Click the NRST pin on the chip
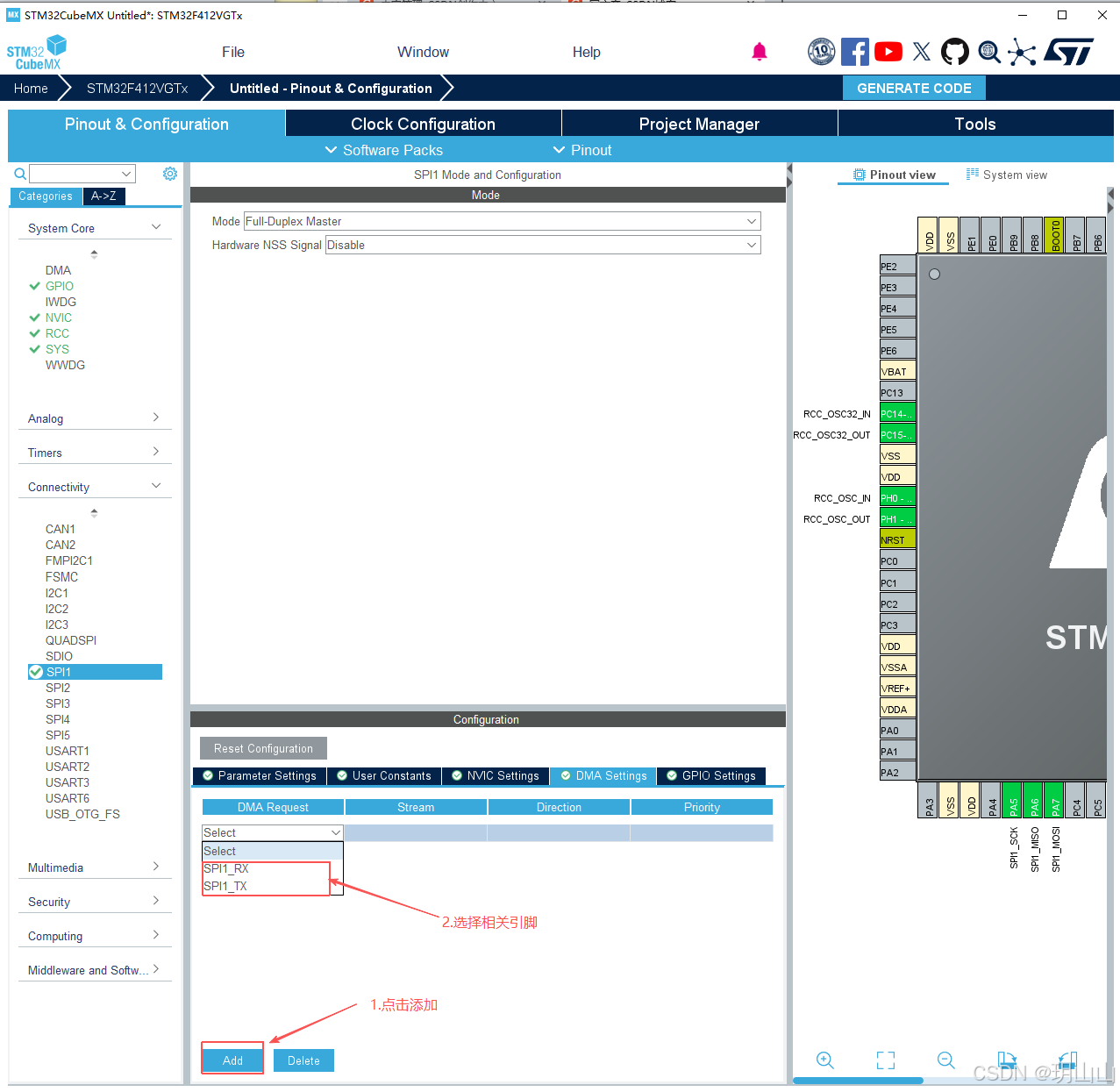This screenshot has width=1120, height=1092. tap(898, 539)
